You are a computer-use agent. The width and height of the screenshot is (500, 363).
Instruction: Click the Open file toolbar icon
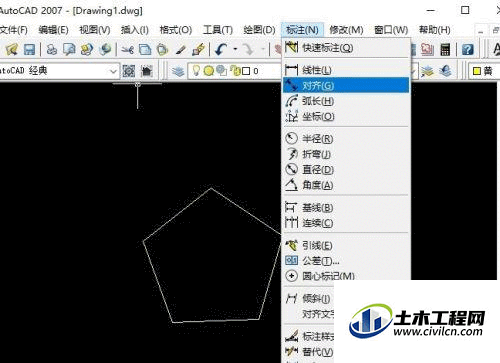(x=12, y=49)
